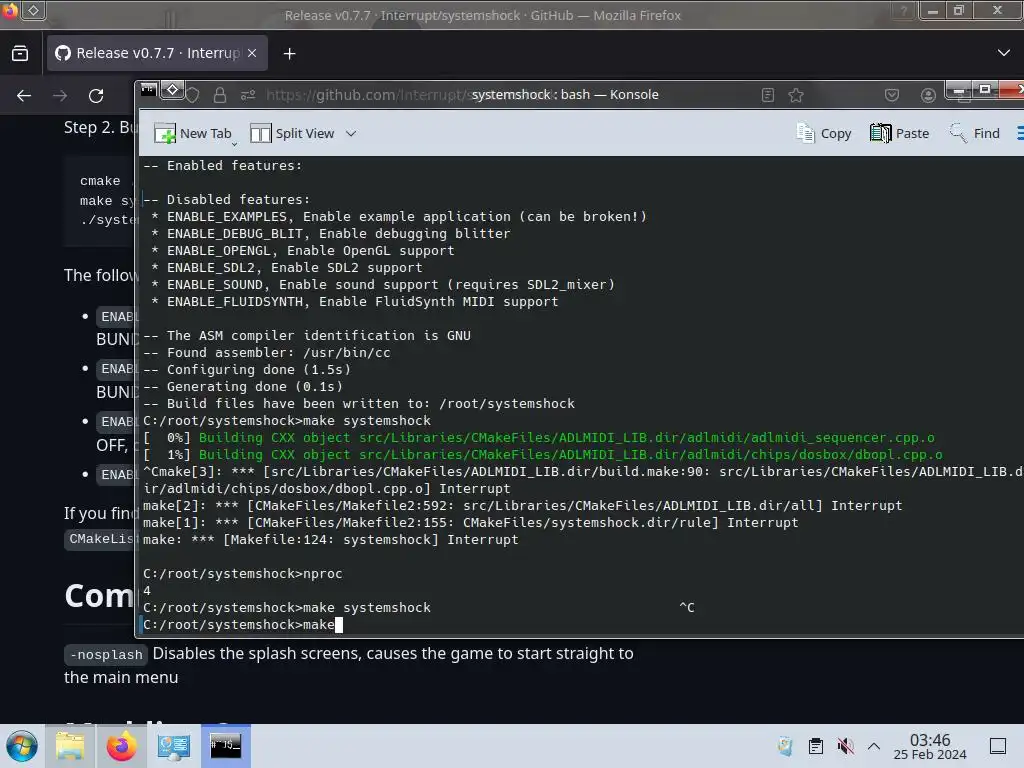Image resolution: width=1024 pixels, height=768 pixels.
Task: Expand the Split View dropdown chevron
Action: click(351, 133)
